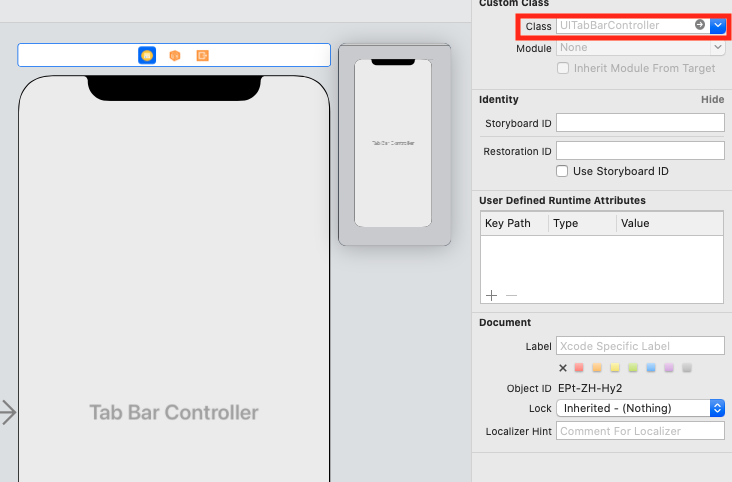Click the Comment For Localizer field

[x=640, y=431]
